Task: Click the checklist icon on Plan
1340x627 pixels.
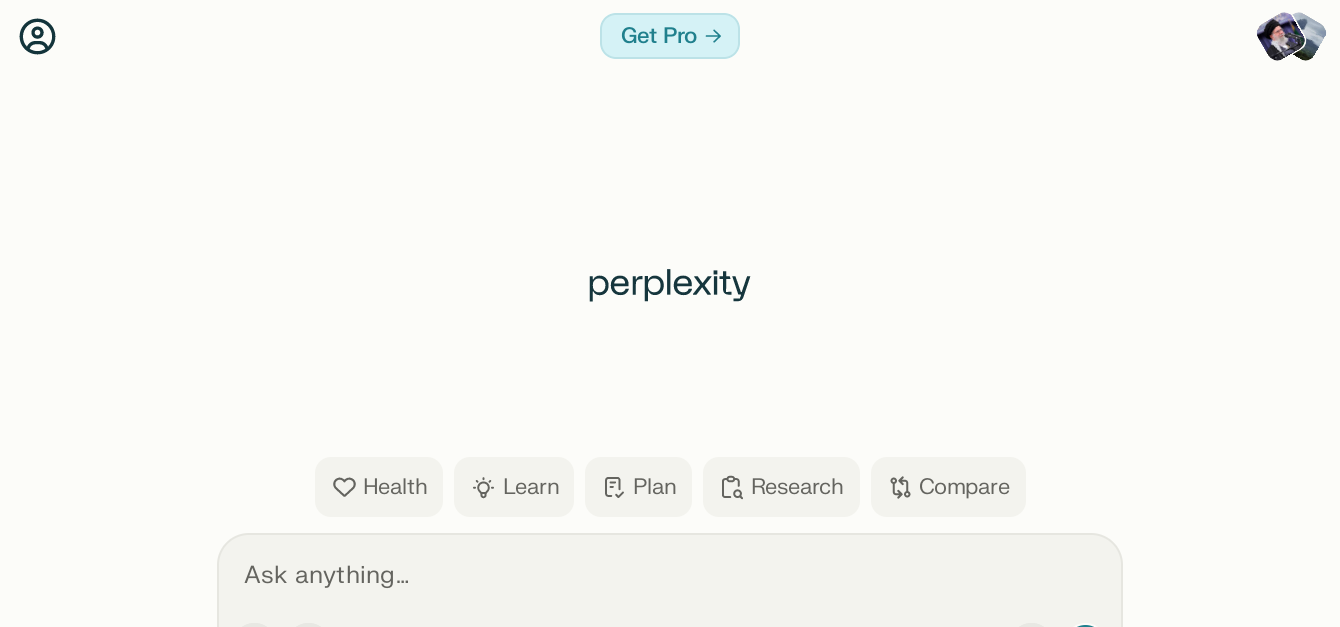Action: pos(613,487)
